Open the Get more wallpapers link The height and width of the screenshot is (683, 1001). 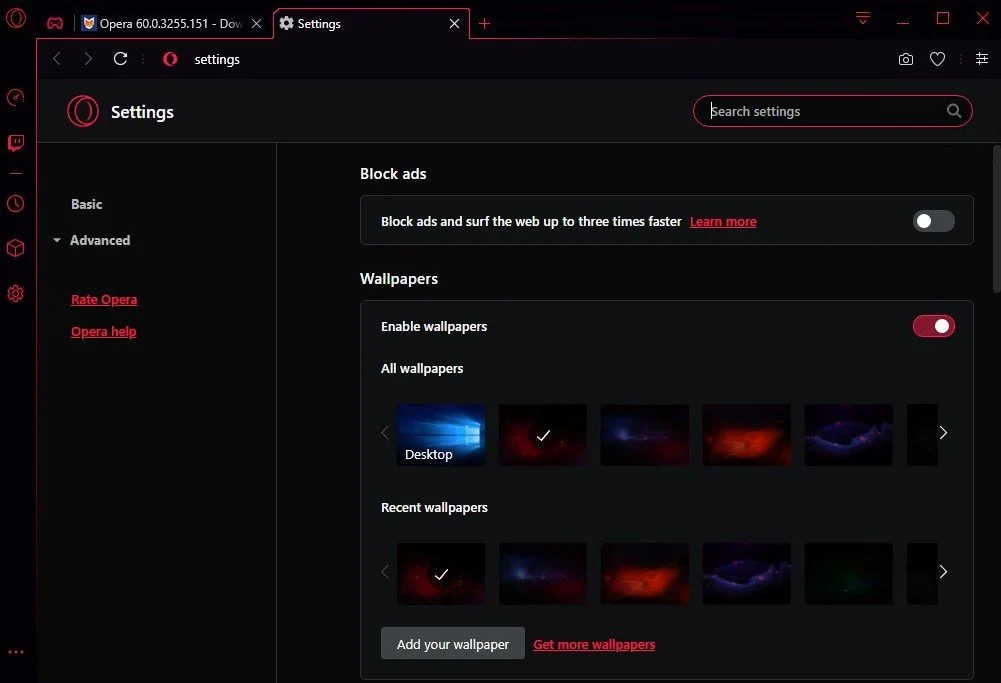[x=594, y=645]
